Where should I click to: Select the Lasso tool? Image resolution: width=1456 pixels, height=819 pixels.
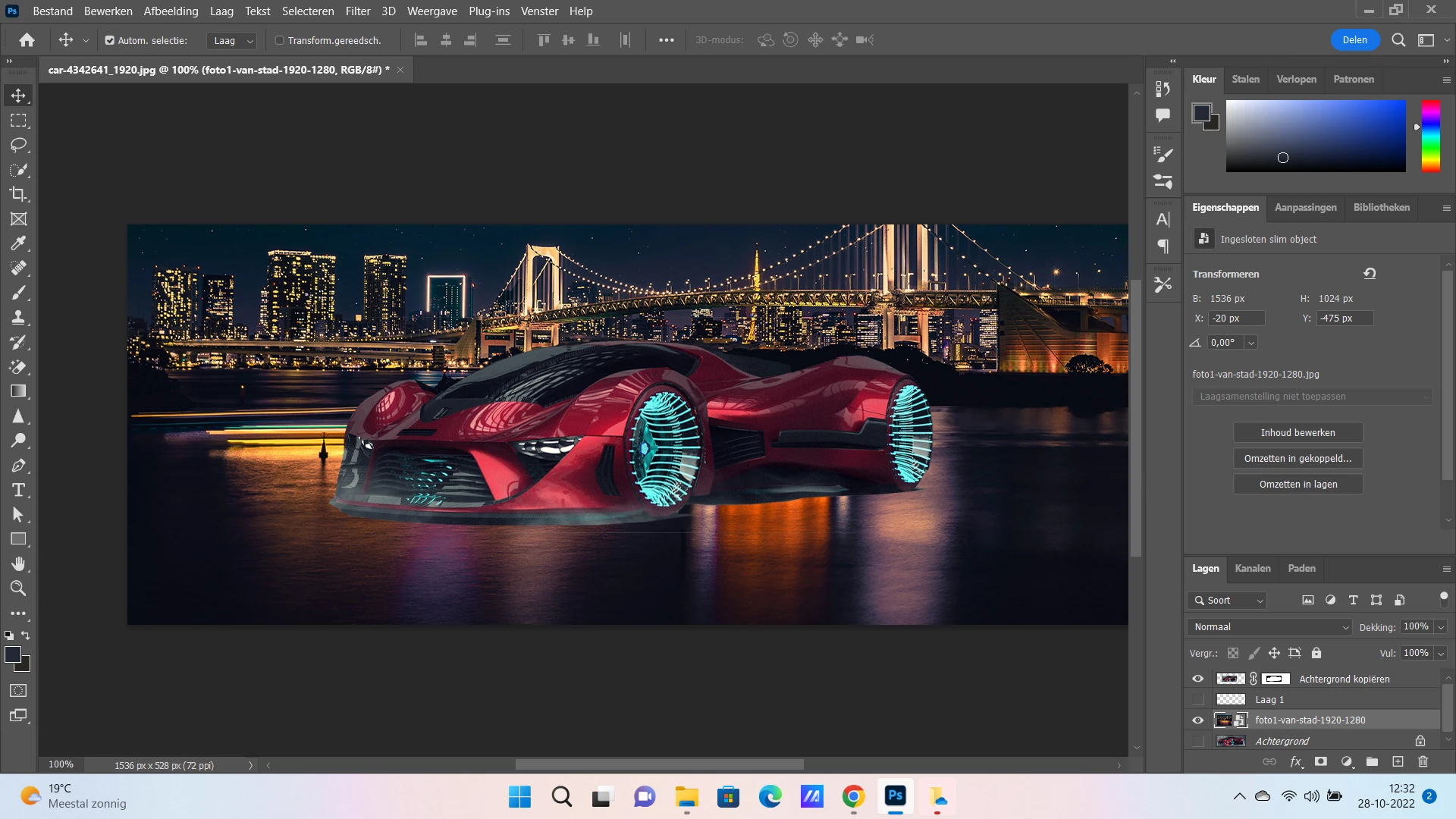coord(18,145)
